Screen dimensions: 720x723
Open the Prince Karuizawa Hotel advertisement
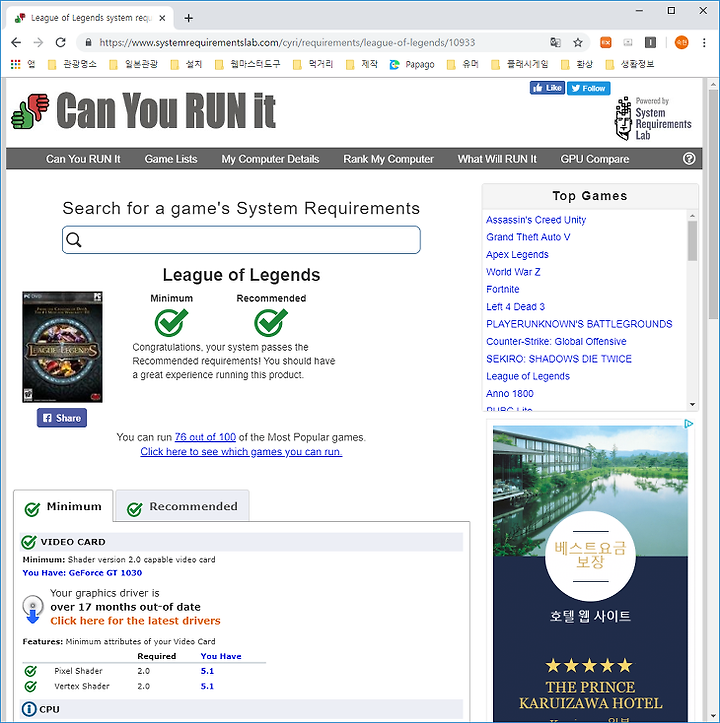point(590,574)
